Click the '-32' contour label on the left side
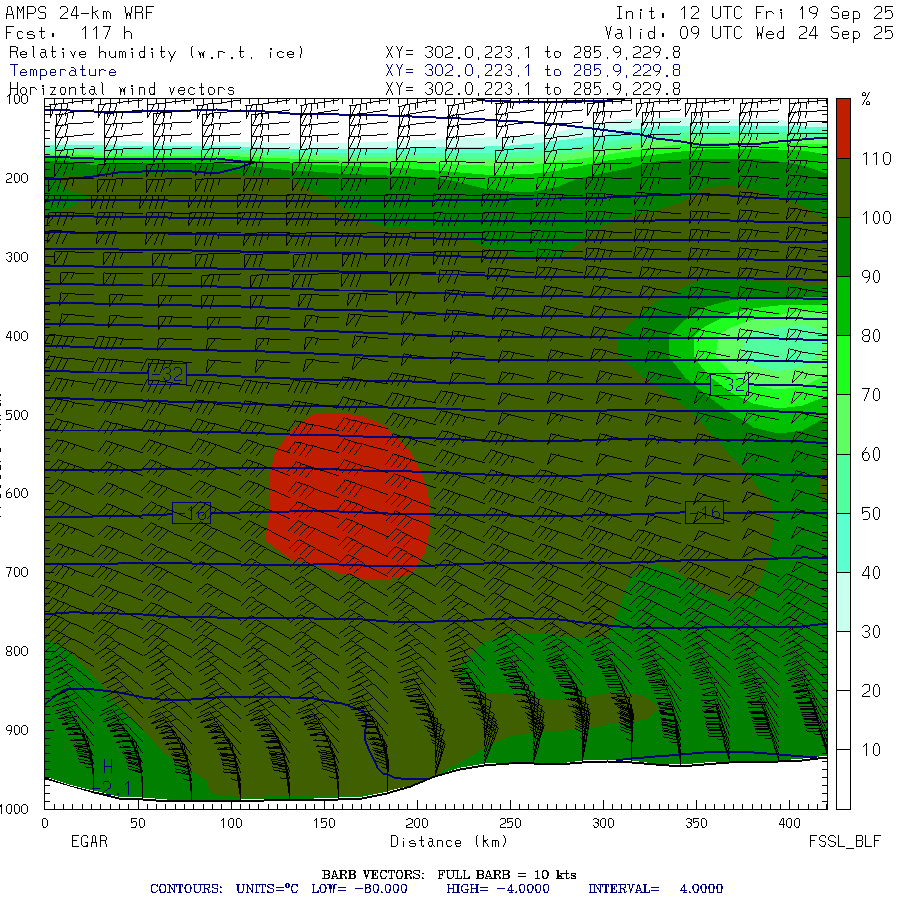Viewport: 900px width, 900px height. pos(168,374)
